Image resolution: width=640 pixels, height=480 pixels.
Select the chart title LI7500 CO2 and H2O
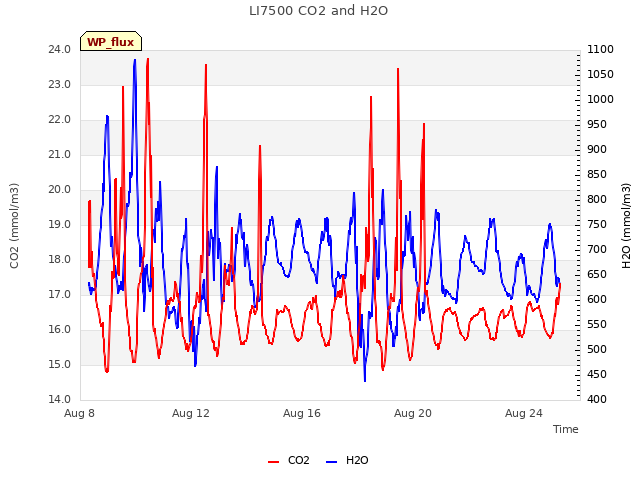click(318, 11)
